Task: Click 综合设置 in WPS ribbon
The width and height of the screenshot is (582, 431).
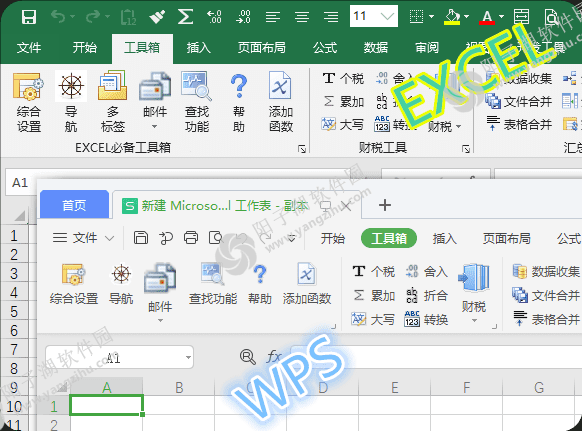Action: pyautogui.click(x=74, y=284)
